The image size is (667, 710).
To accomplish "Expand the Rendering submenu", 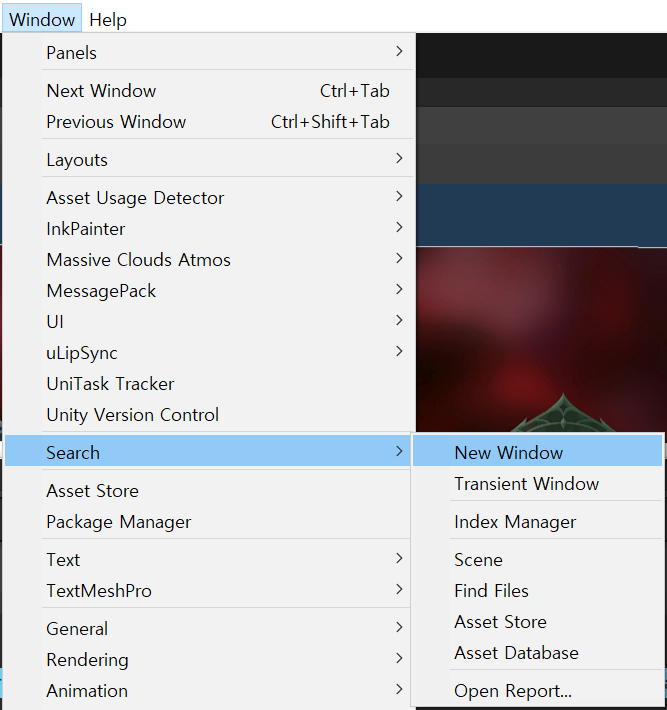I will [x=208, y=660].
